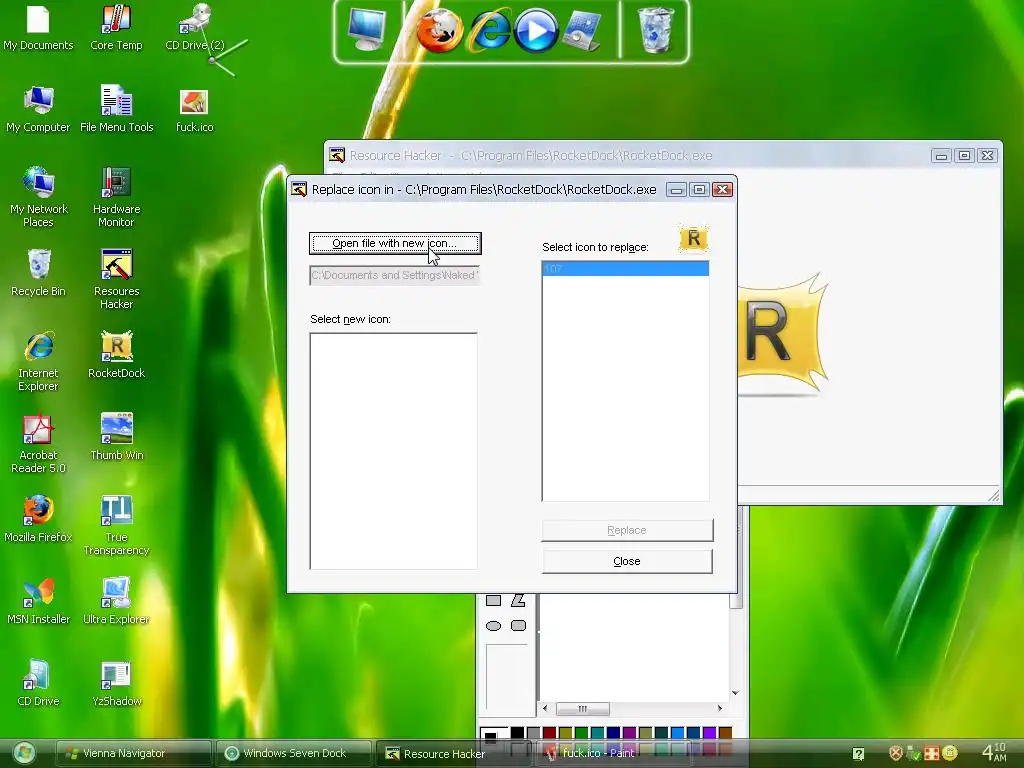
Task: Select the Resoures Hacker desktop icon
Action: (x=116, y=280)
